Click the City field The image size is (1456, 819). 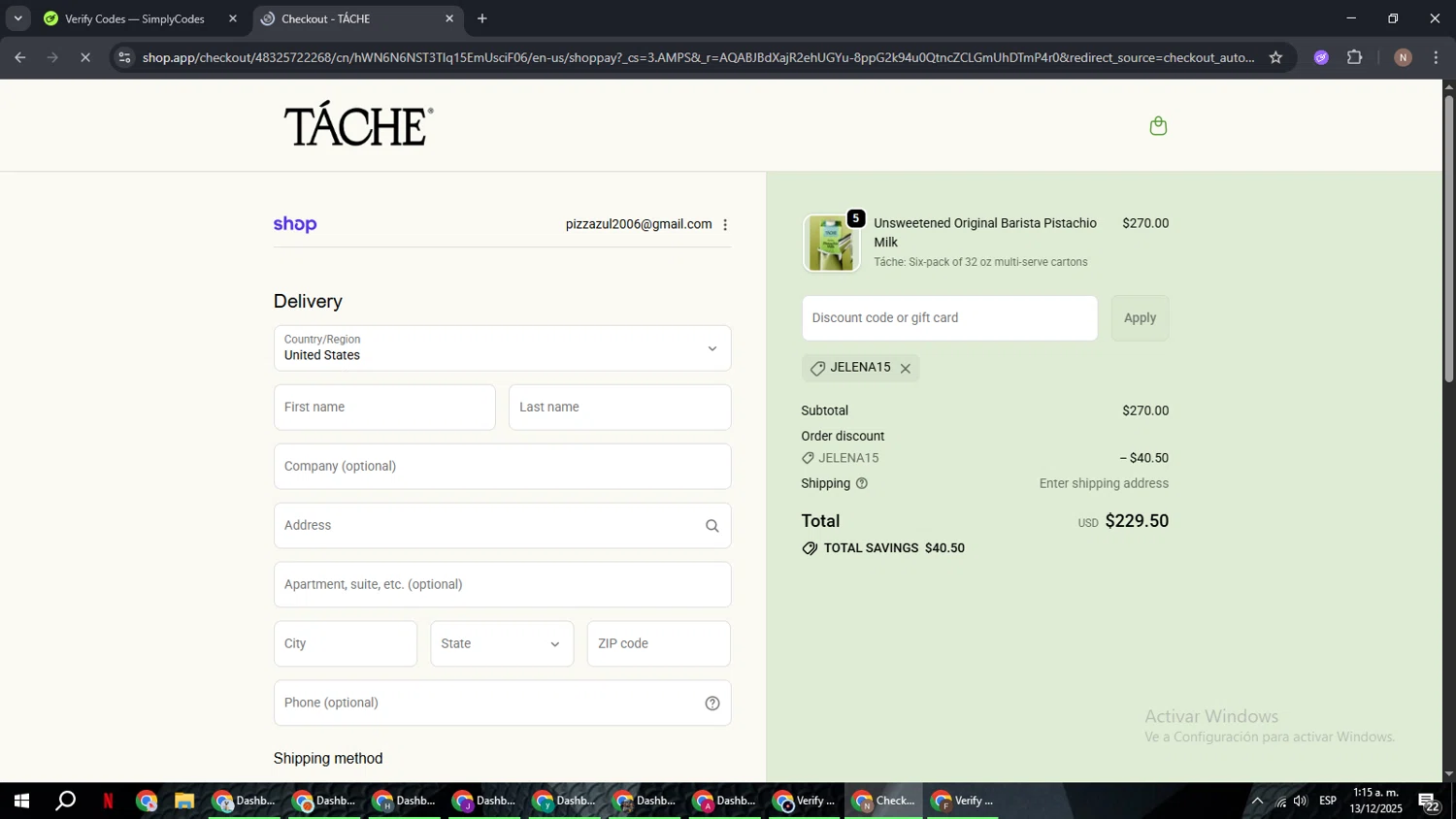coord(346,644)
